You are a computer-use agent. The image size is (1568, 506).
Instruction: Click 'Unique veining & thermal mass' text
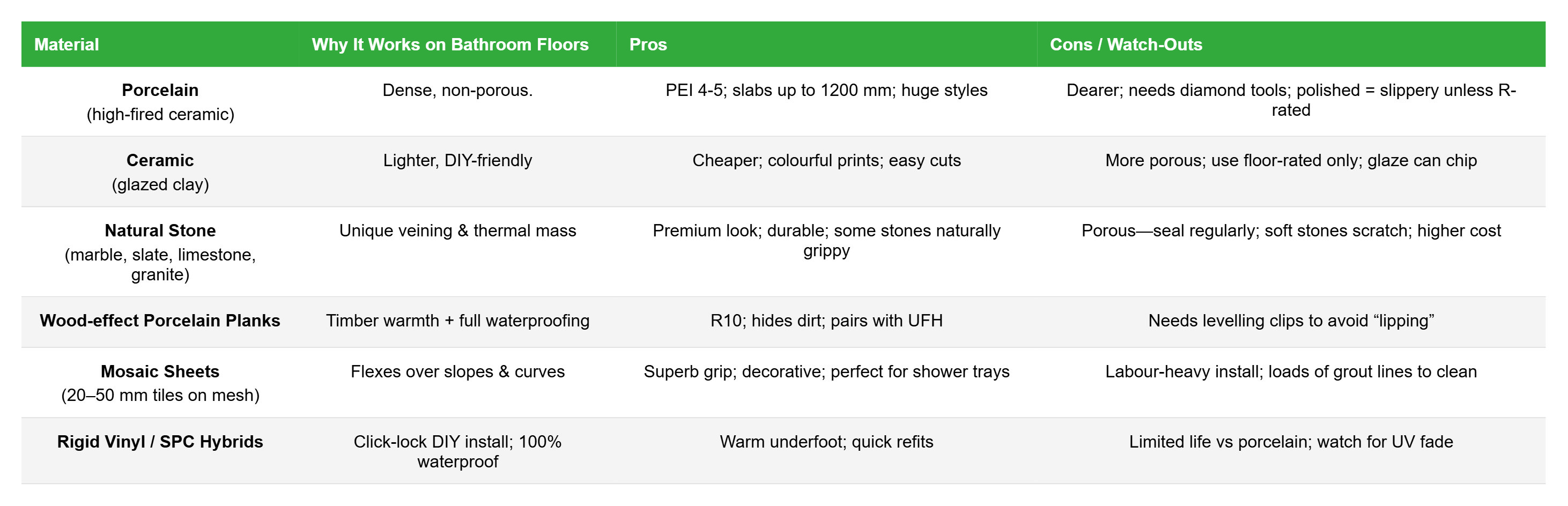point(457,231)
